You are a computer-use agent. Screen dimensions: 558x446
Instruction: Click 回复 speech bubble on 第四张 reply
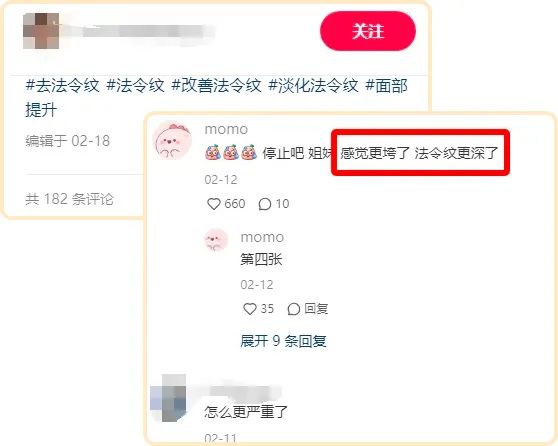tap(307, 309)
